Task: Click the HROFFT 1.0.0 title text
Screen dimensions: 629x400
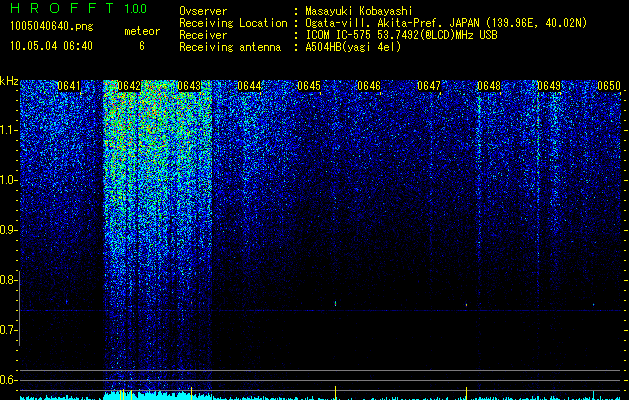Action: pos(78,8)
